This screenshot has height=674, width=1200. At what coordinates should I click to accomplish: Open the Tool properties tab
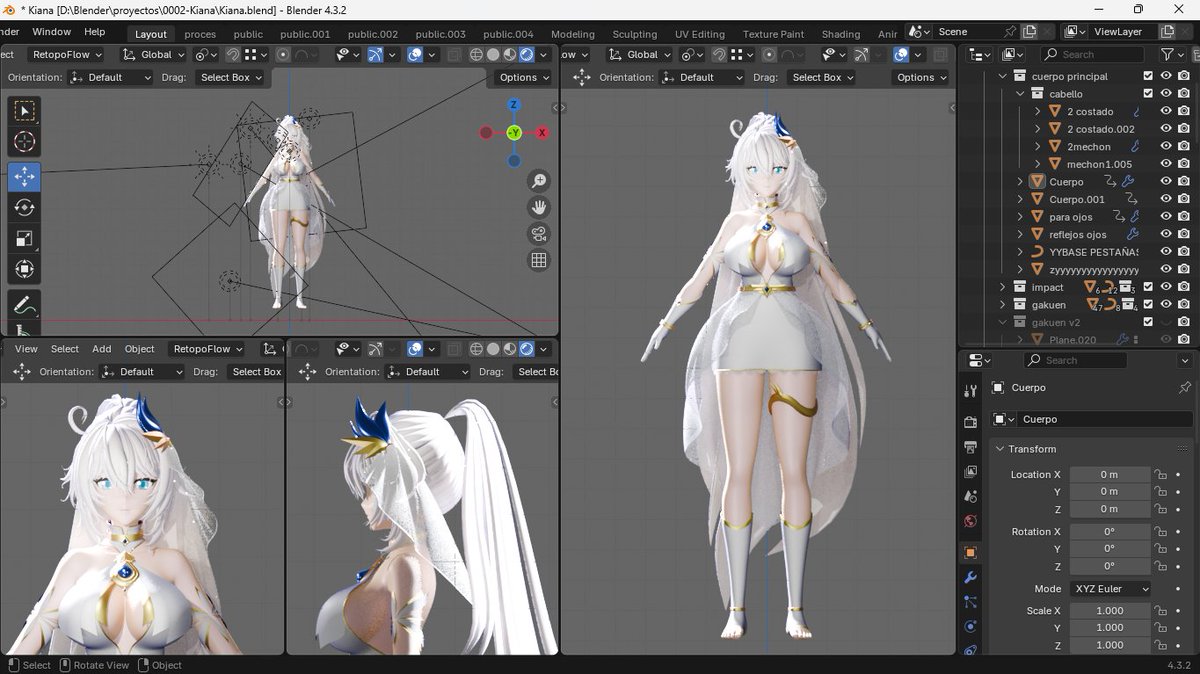coord(969,391)
